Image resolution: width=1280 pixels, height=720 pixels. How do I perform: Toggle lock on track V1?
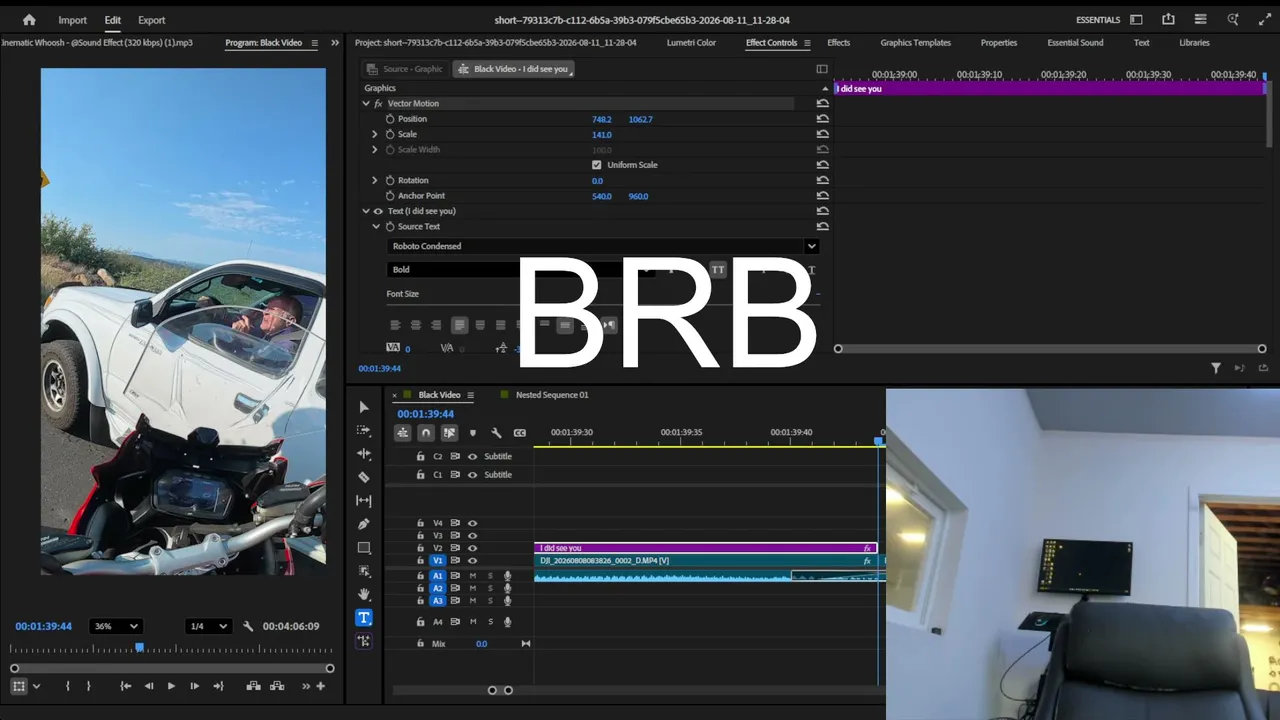pos(420,561)
